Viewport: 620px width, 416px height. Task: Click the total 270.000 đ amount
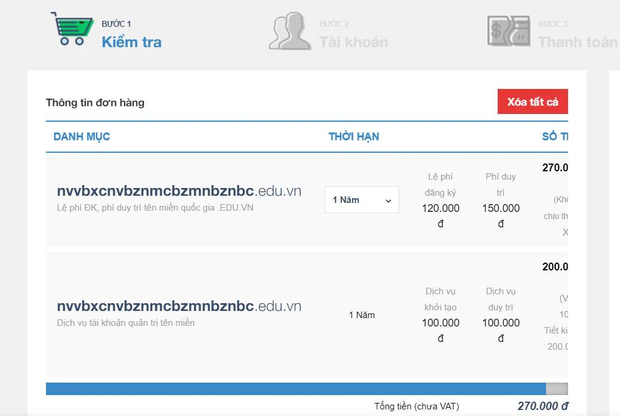535,407
